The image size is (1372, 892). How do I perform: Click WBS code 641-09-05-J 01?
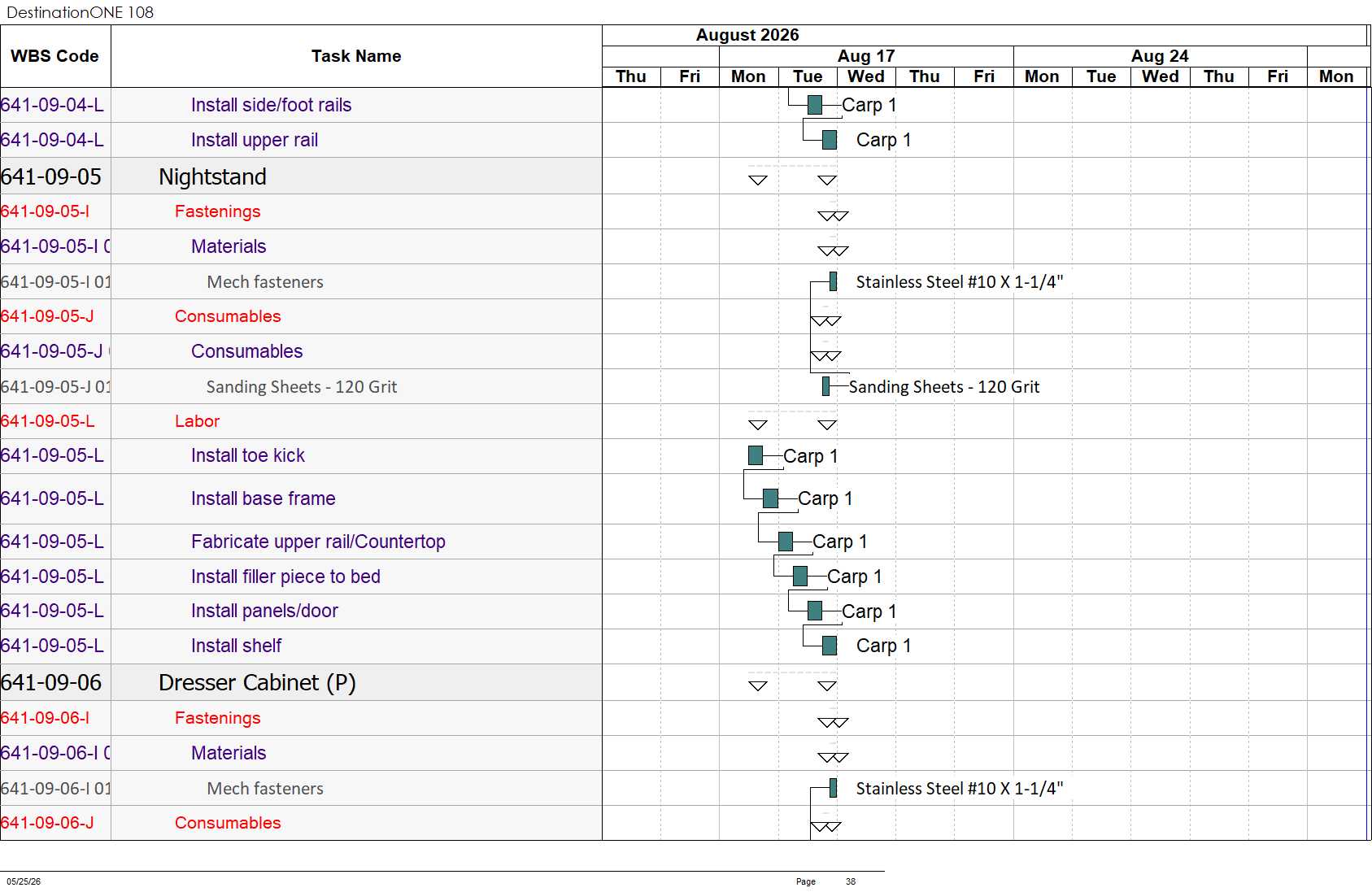click(x=55, y=386)
